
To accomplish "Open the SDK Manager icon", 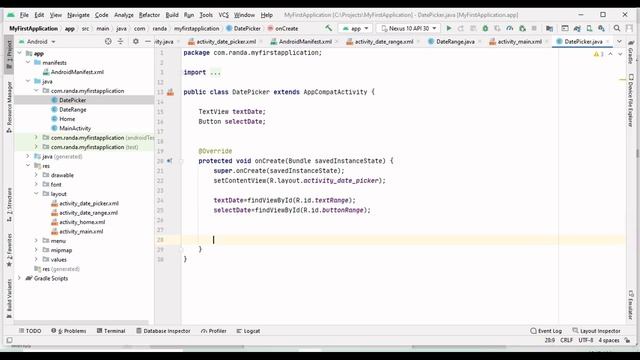I will coord(601,28).
